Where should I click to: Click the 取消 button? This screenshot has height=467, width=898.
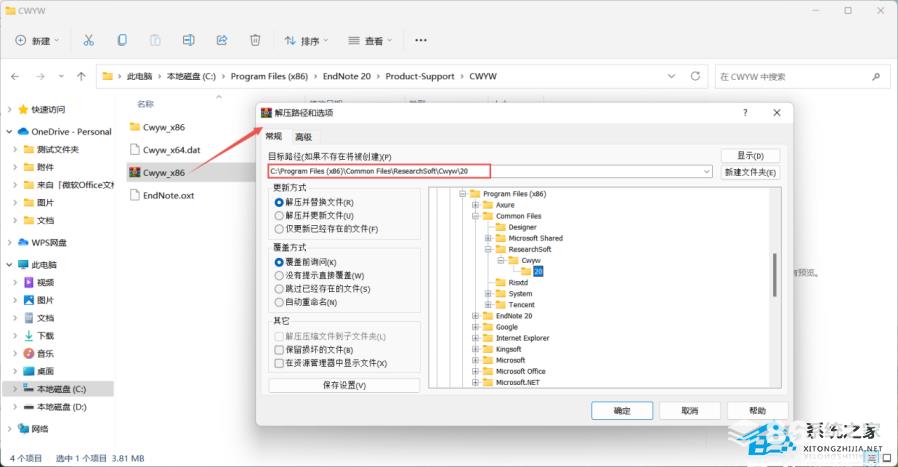pyautogui.click(x=690, y=410)
